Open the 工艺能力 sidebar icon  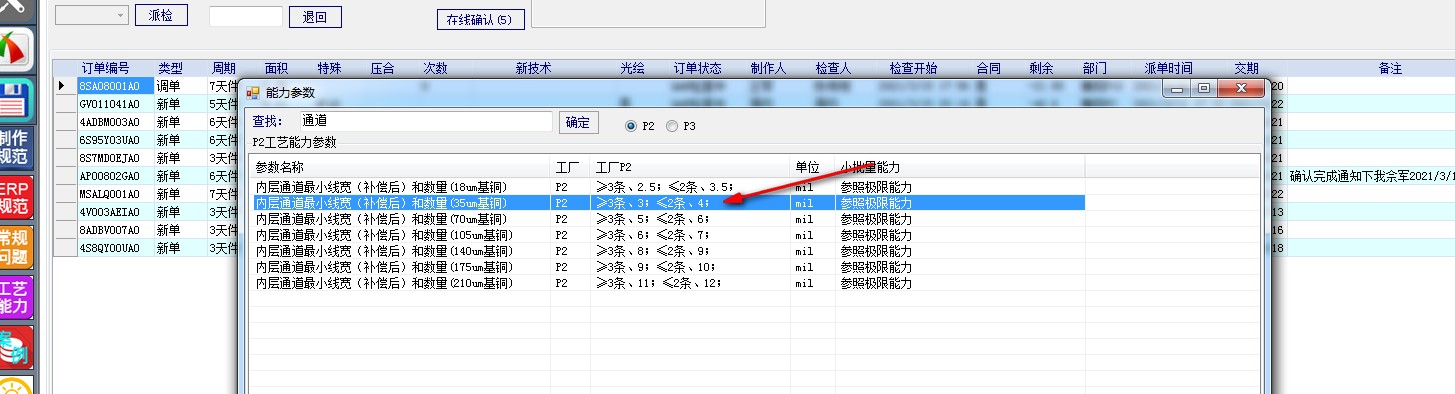click(15, 298)
